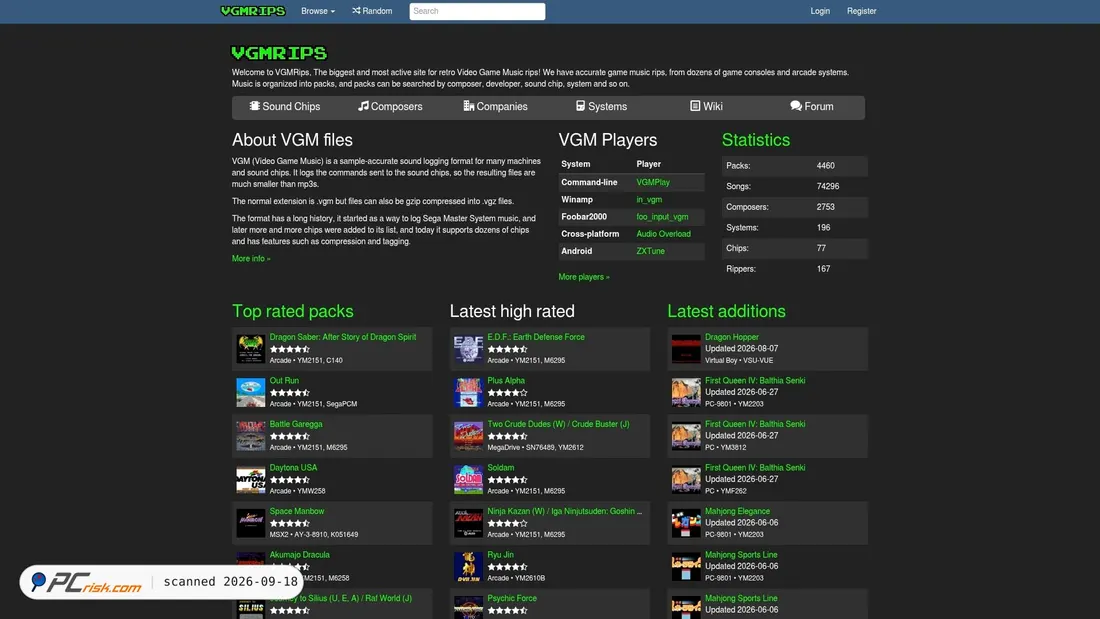Open the Dragon Hopper pack
This screenshot has height=619, width=1100.
[x=732, y=338]
